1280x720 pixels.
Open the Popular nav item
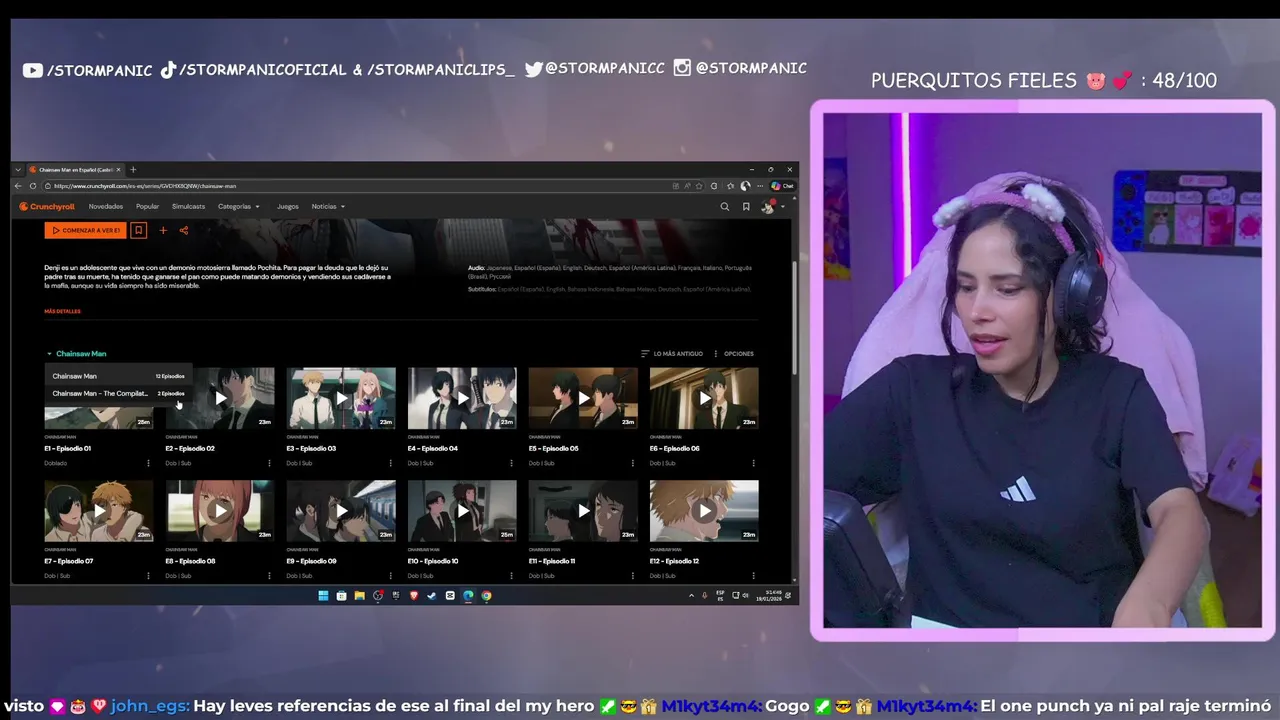(x=148, y=207)
